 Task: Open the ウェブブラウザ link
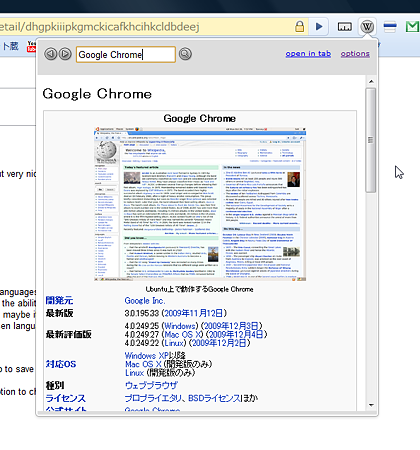[x=151, y=386]
